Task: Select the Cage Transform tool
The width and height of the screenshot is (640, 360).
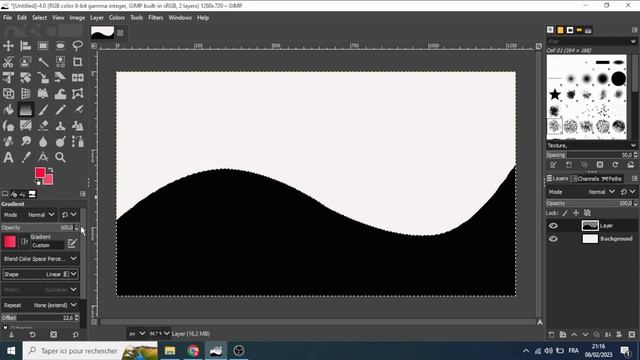Action: (x=78, y=93)
